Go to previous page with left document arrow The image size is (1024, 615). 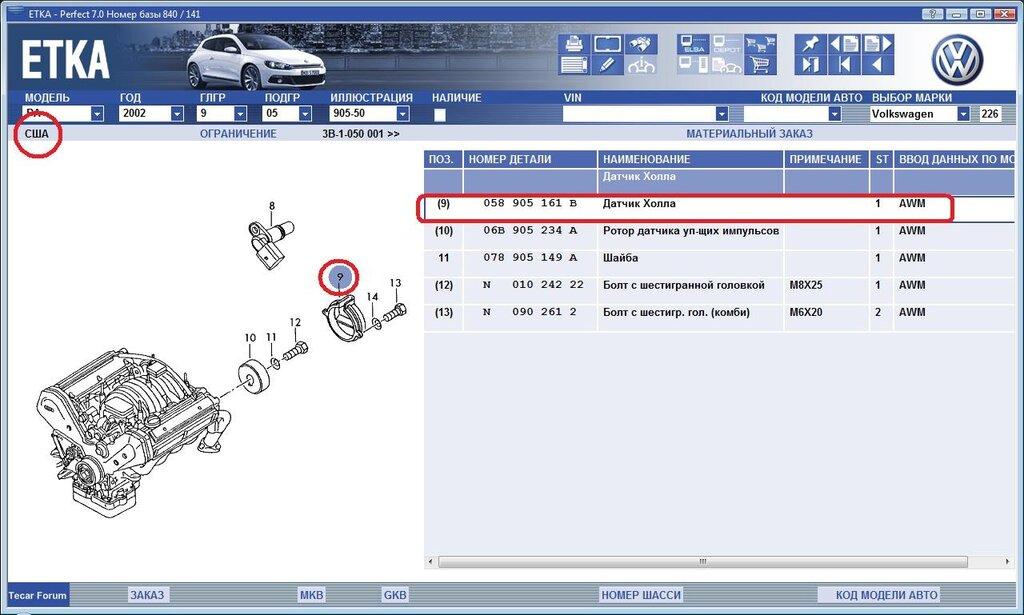[x=844, y=44]
